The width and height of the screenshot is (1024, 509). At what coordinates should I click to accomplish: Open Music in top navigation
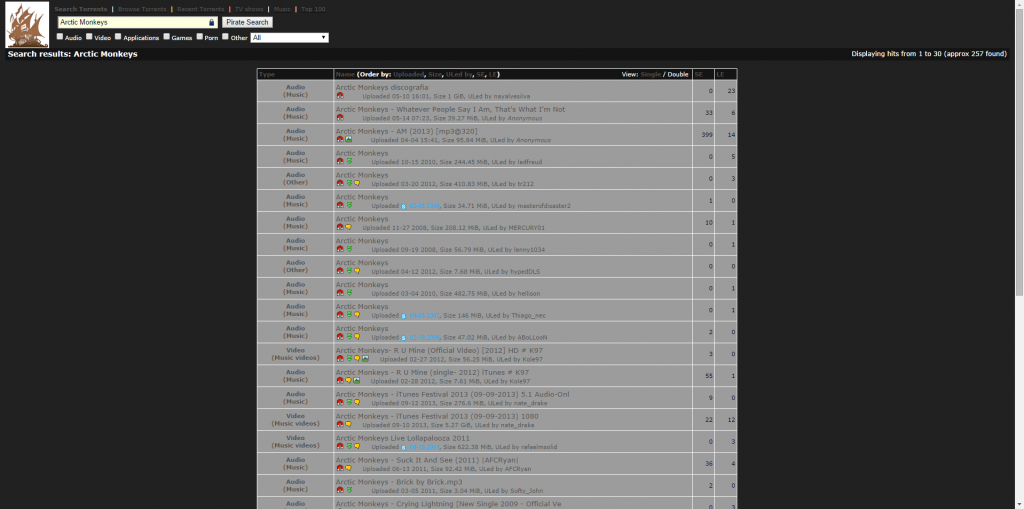[x=282, y=9]
